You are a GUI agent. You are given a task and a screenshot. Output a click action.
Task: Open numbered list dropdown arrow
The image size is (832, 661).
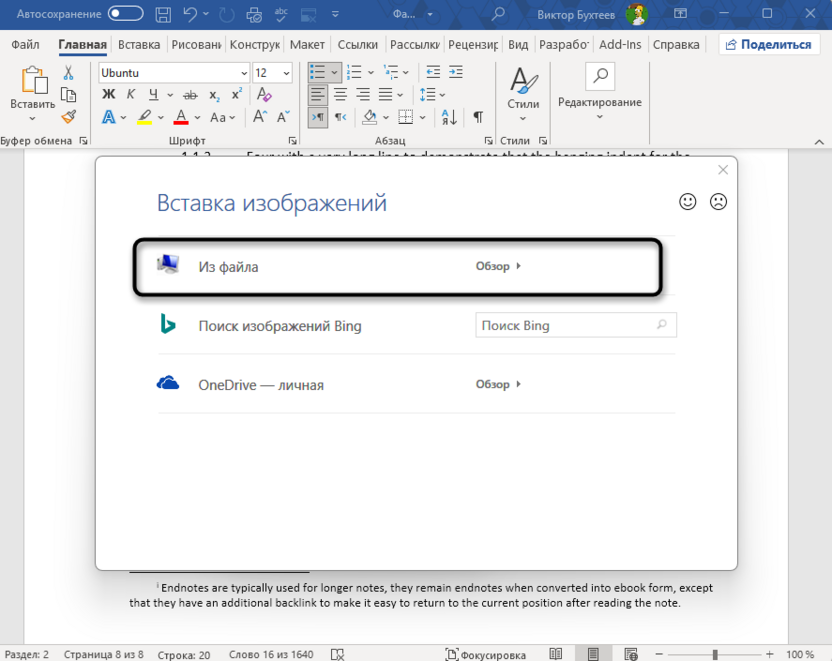371,72
